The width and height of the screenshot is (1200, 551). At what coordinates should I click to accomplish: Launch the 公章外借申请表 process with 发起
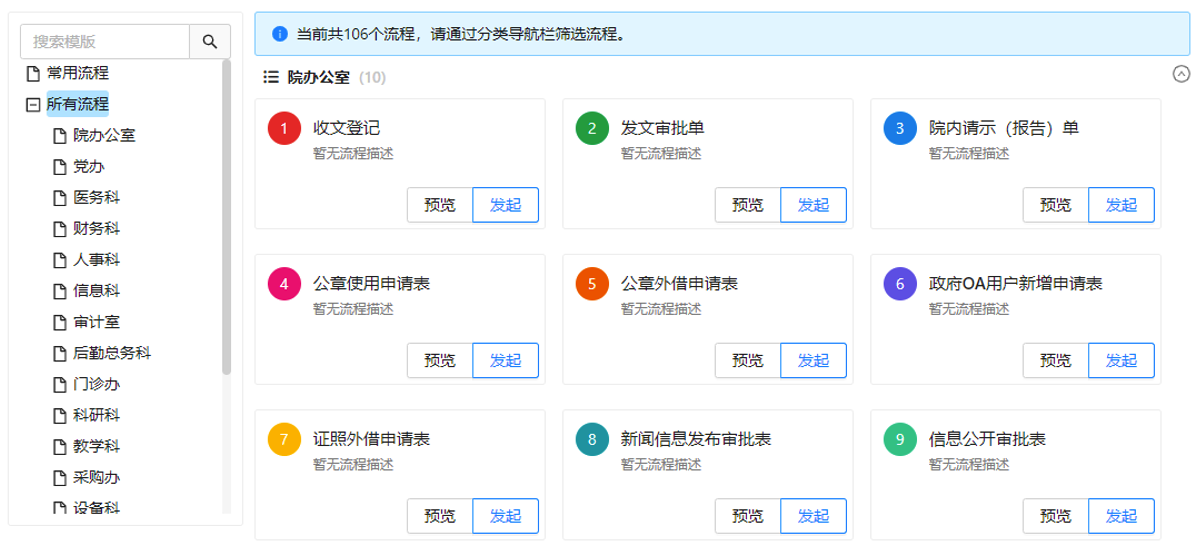(x=813, y=360)
